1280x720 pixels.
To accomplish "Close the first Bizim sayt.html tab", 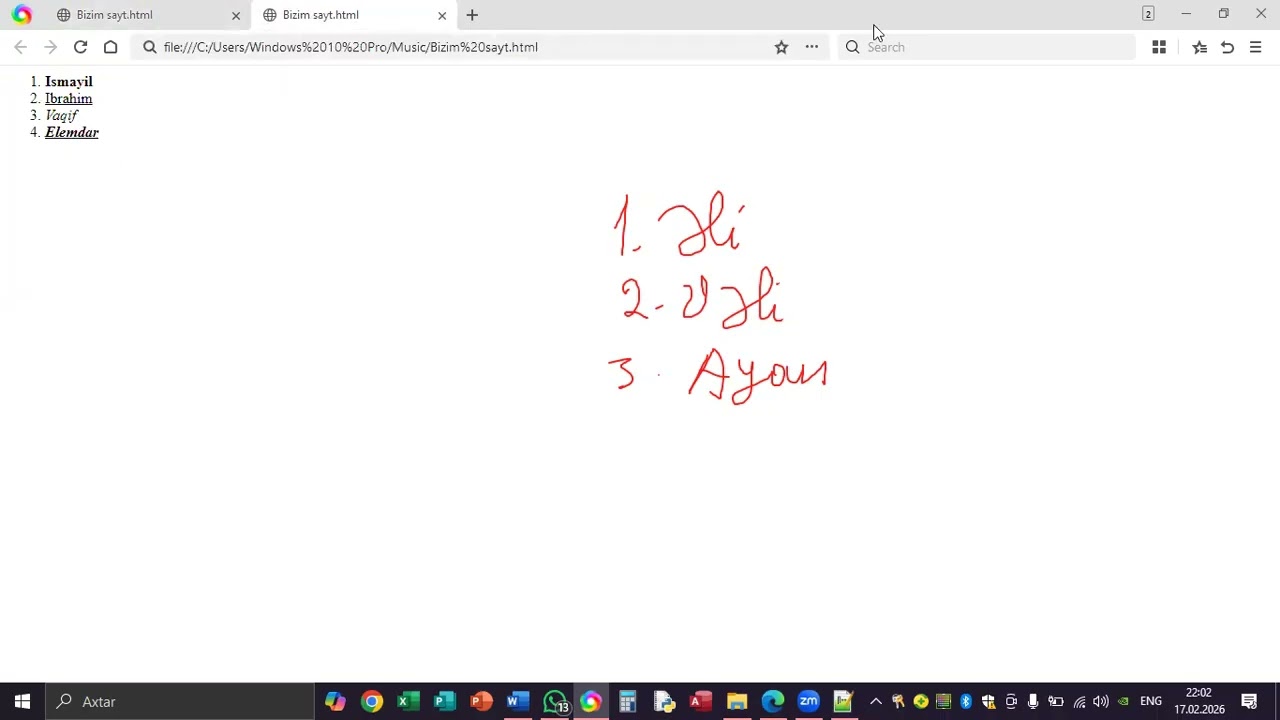I will click(236, 15).
